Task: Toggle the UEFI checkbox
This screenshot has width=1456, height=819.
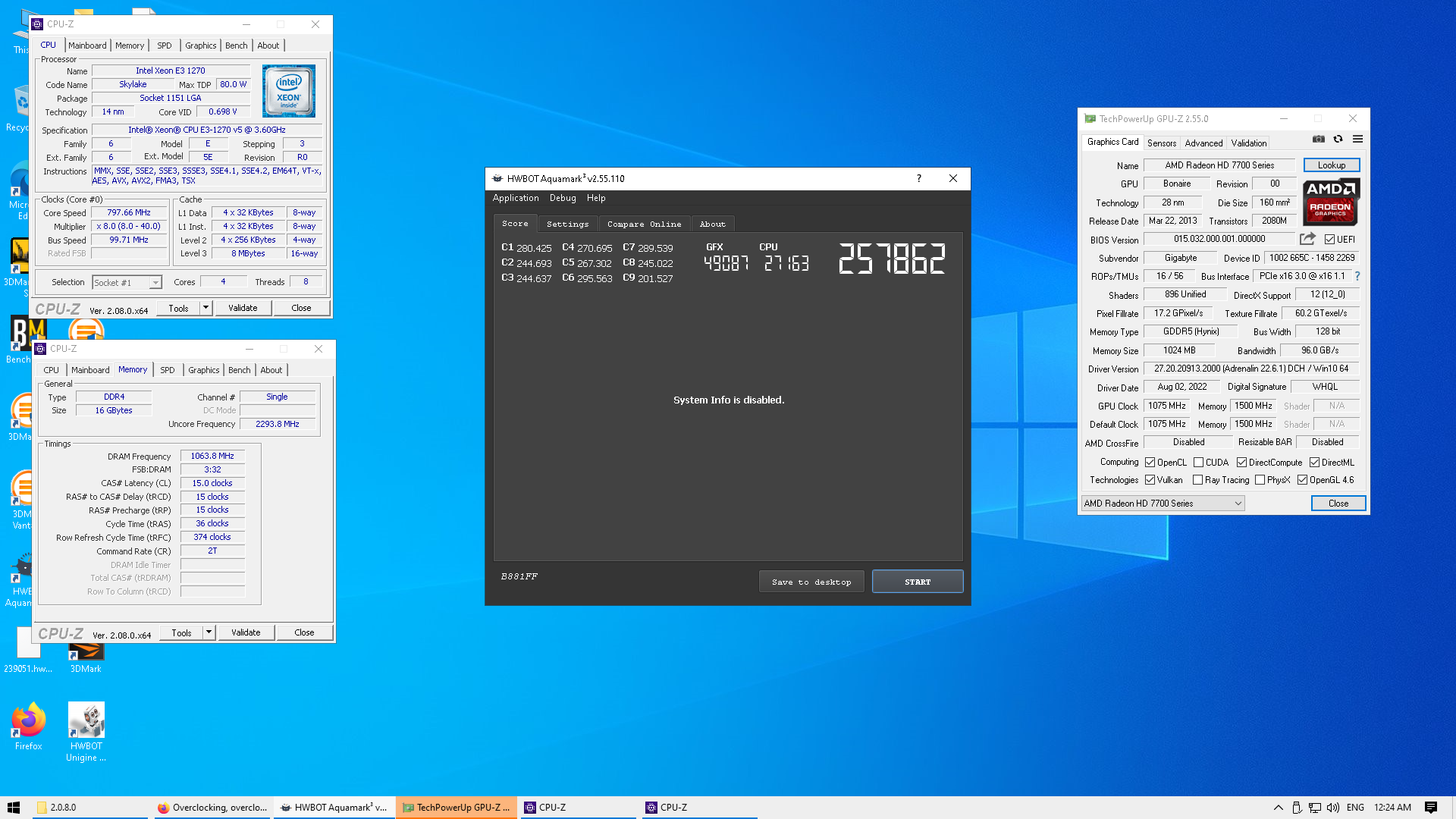Action: point(1329,240)
